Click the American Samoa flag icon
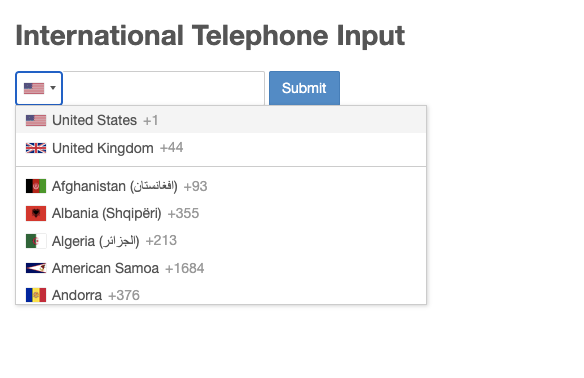 coord(36,268)
